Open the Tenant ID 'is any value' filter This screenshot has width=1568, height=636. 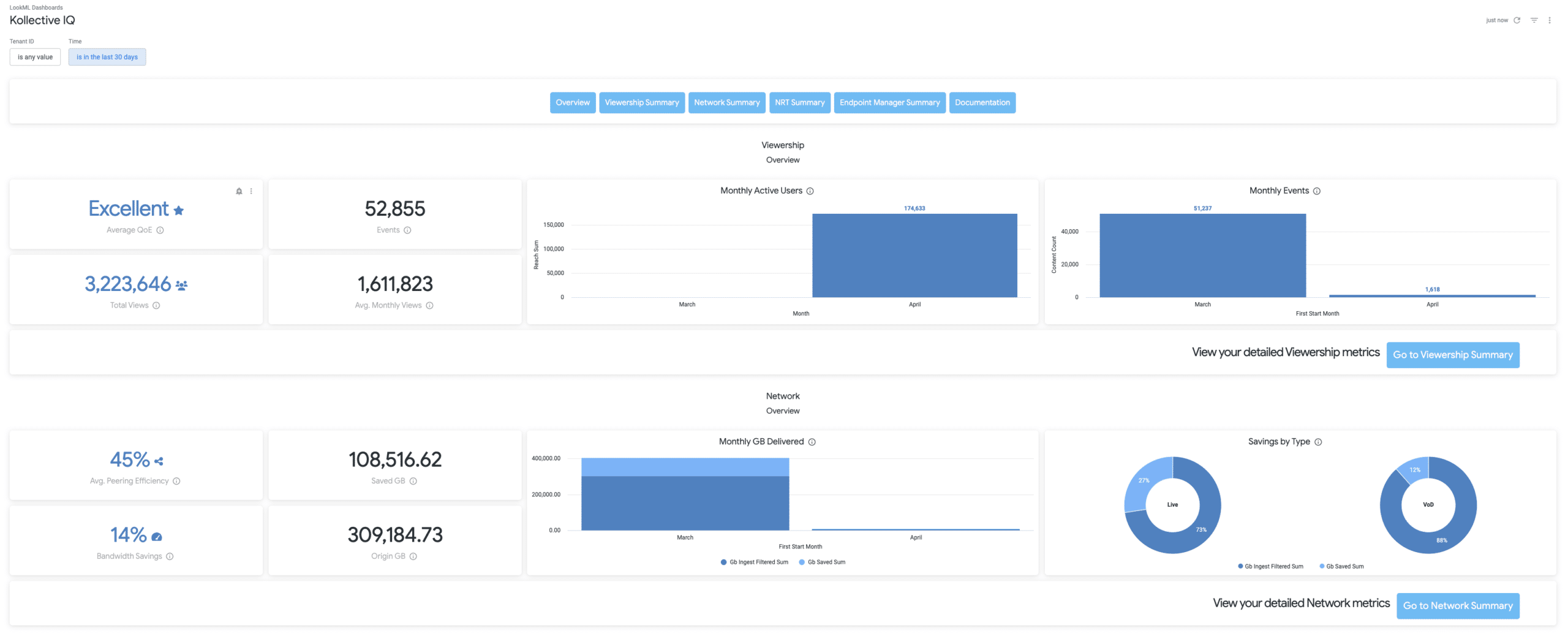35,56
